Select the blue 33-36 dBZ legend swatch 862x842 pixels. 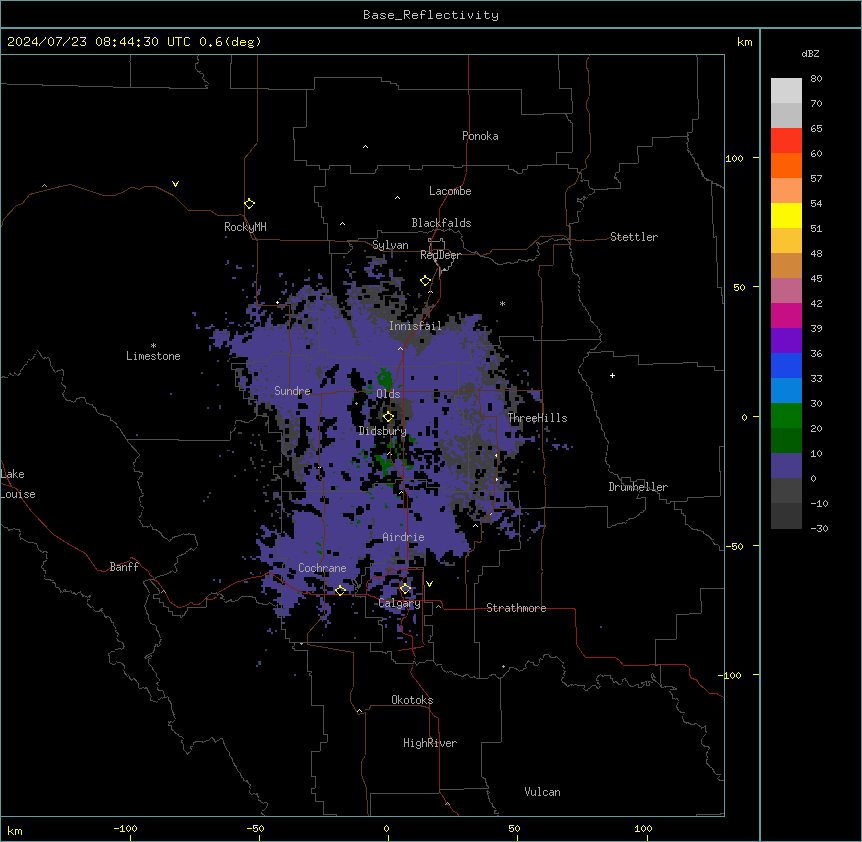point(786,365)
